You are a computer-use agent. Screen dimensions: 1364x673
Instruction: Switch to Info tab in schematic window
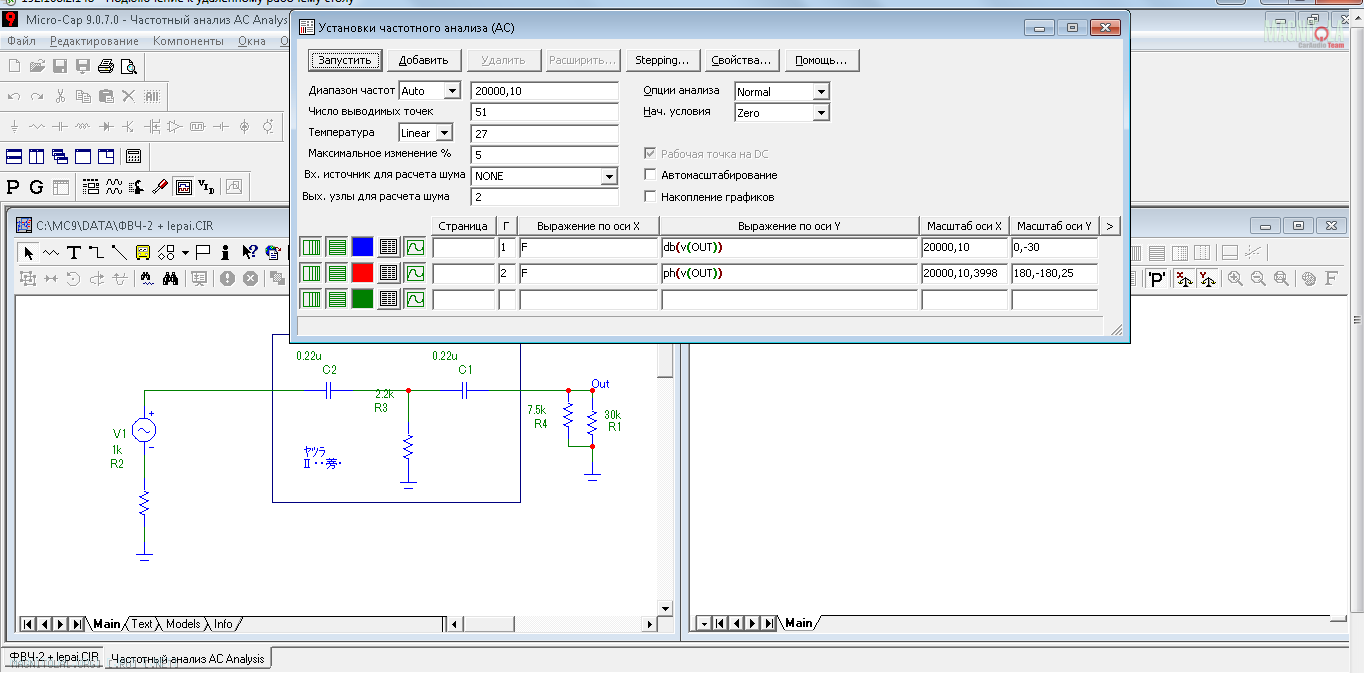(223, 624)
